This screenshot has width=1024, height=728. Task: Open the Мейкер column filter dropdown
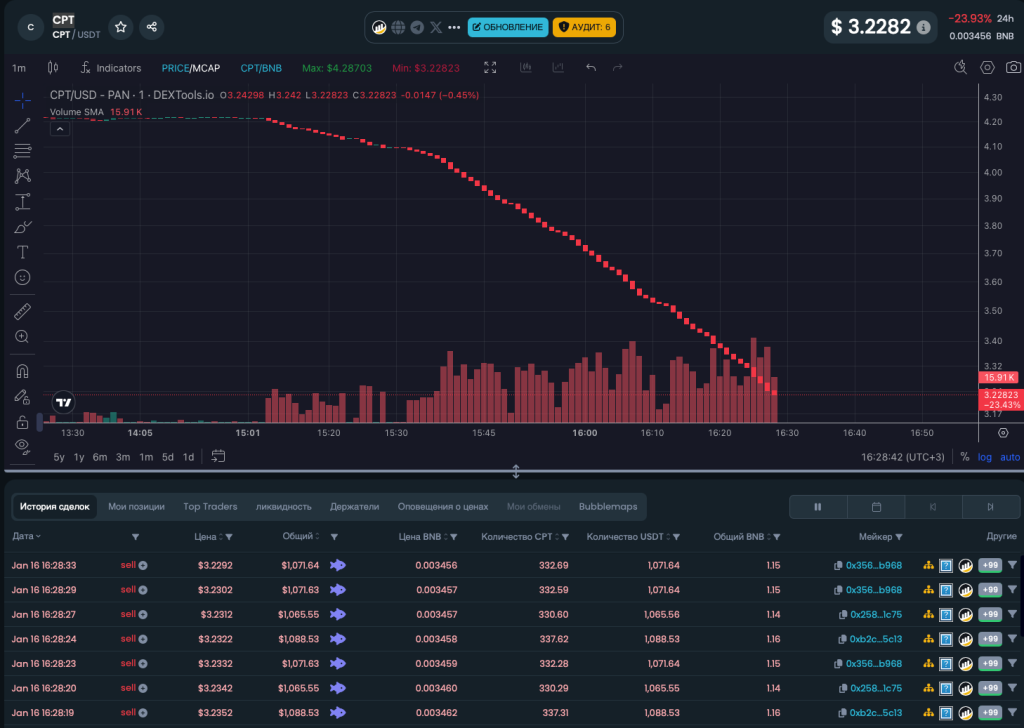(x=899, y=537)
